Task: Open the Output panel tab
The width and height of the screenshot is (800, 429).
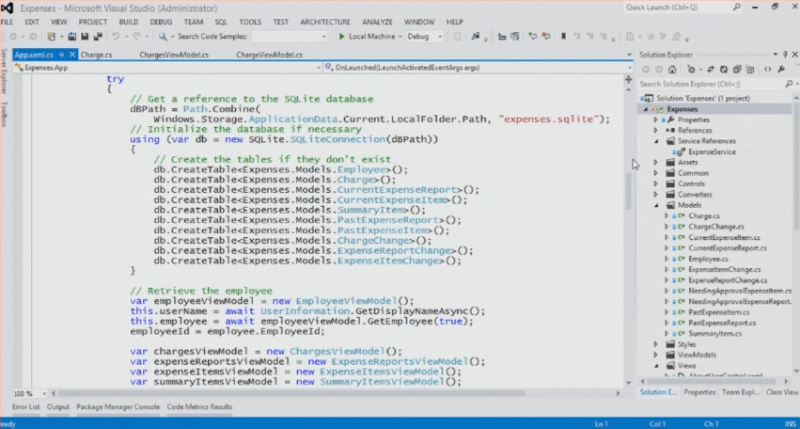Action: point(58,407)
